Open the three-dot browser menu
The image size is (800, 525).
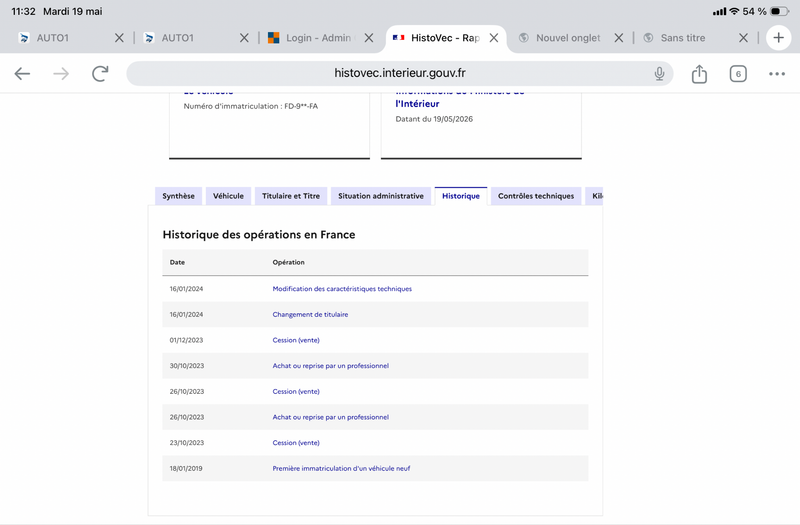pos(777,74)
